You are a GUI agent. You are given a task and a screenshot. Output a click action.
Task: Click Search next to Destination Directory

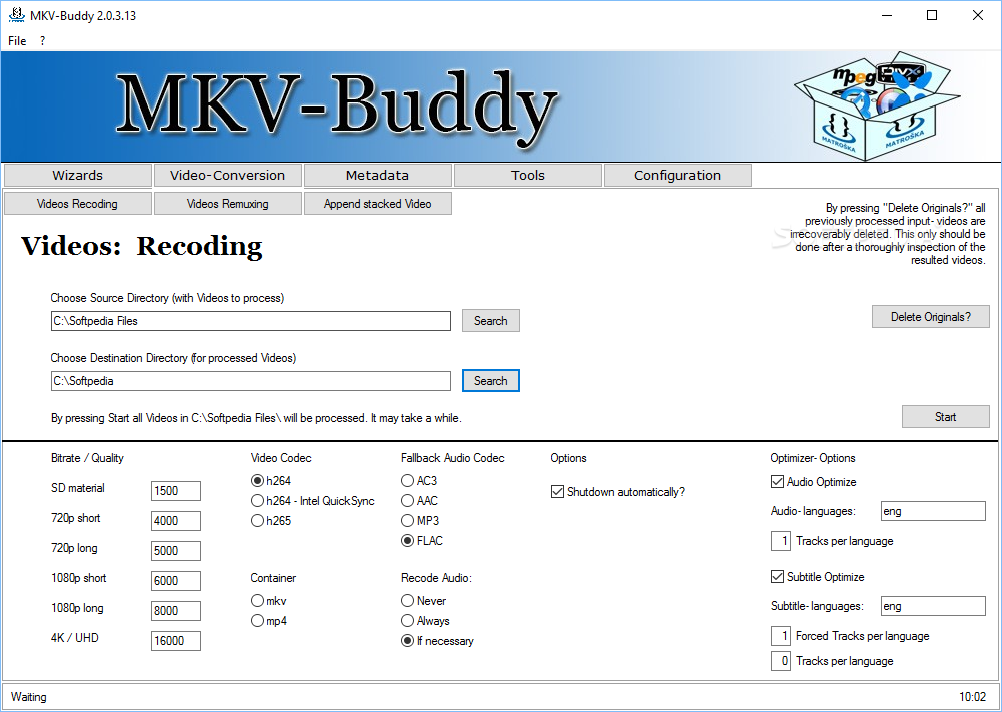pyautogui.click(x=491, y=381)
